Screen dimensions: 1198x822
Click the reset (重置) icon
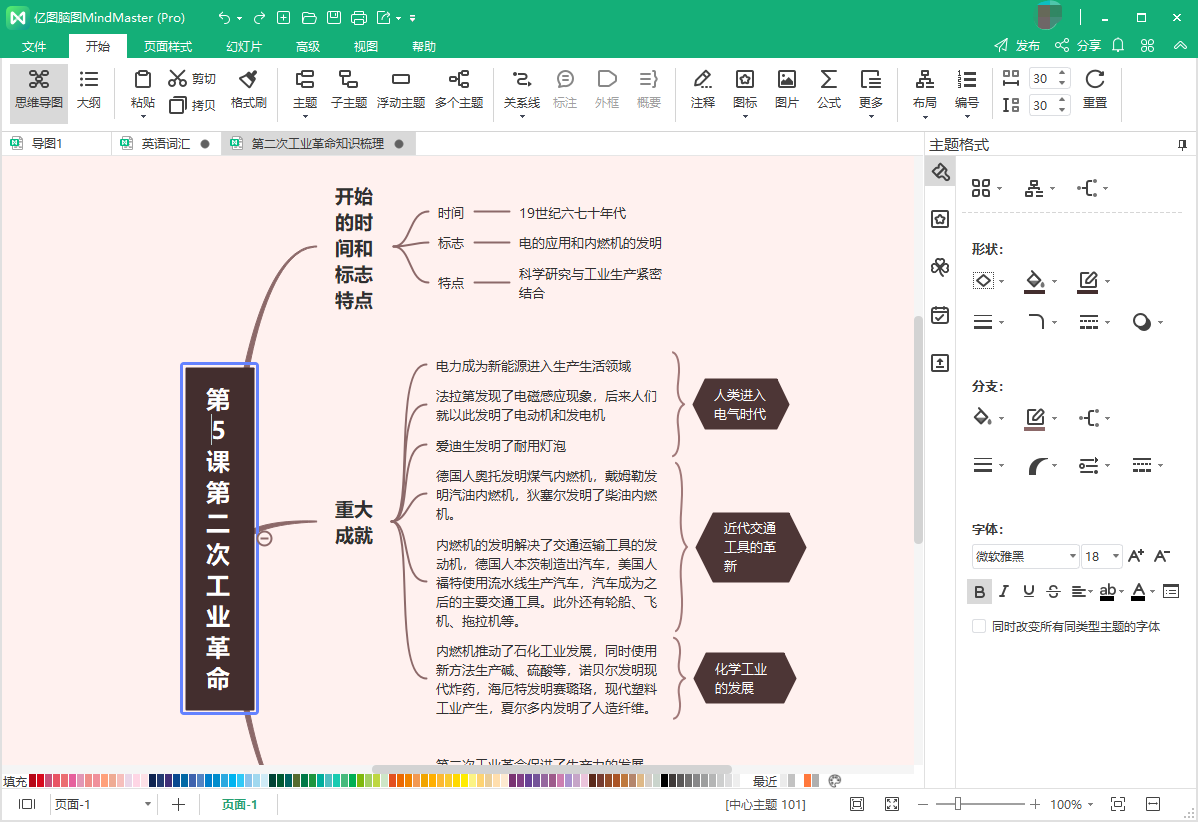pos(1095,79)
